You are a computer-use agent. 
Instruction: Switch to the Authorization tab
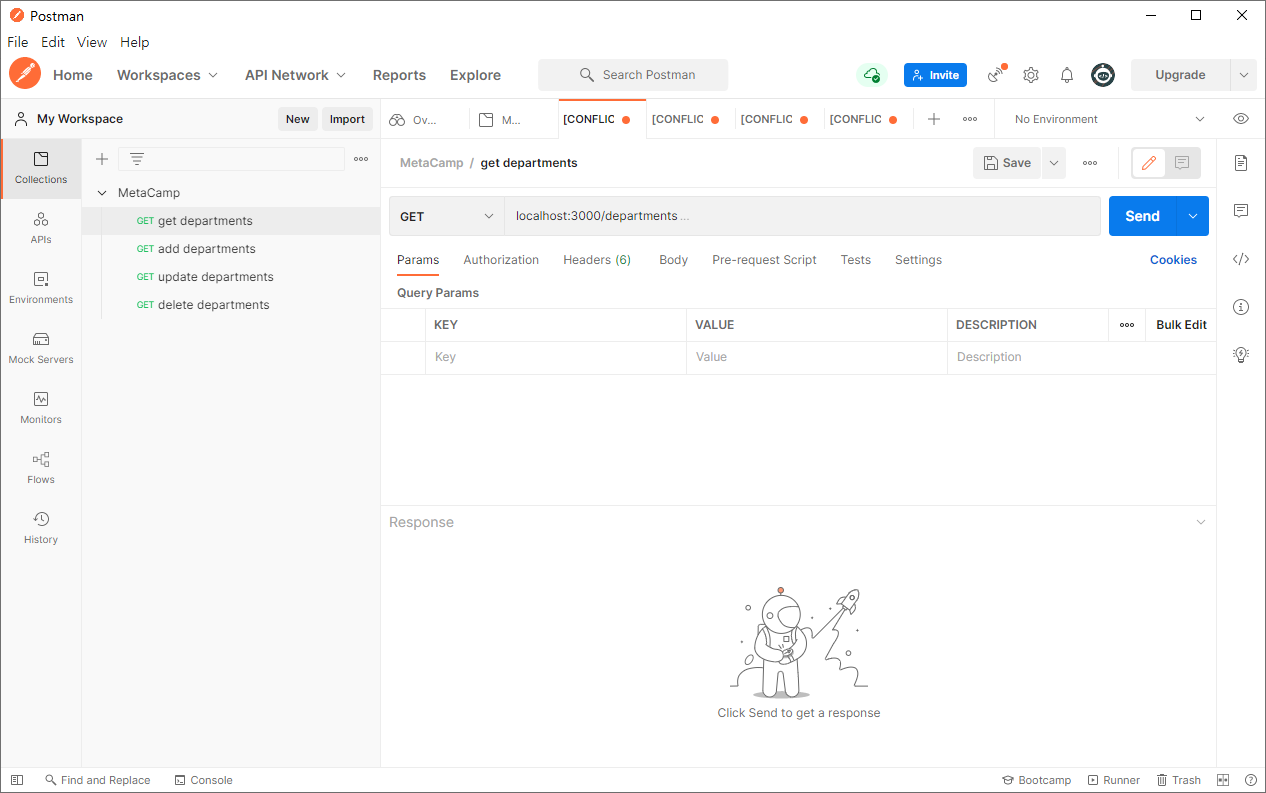pos(501,260)
